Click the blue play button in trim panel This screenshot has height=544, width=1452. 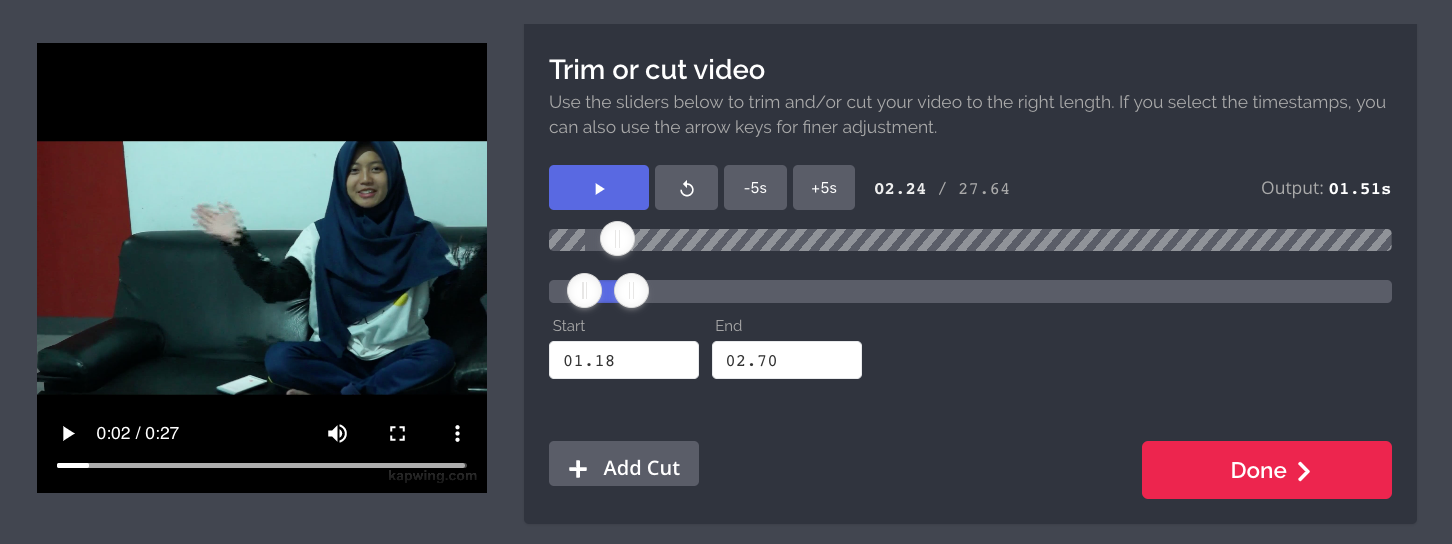coord(599,188)
